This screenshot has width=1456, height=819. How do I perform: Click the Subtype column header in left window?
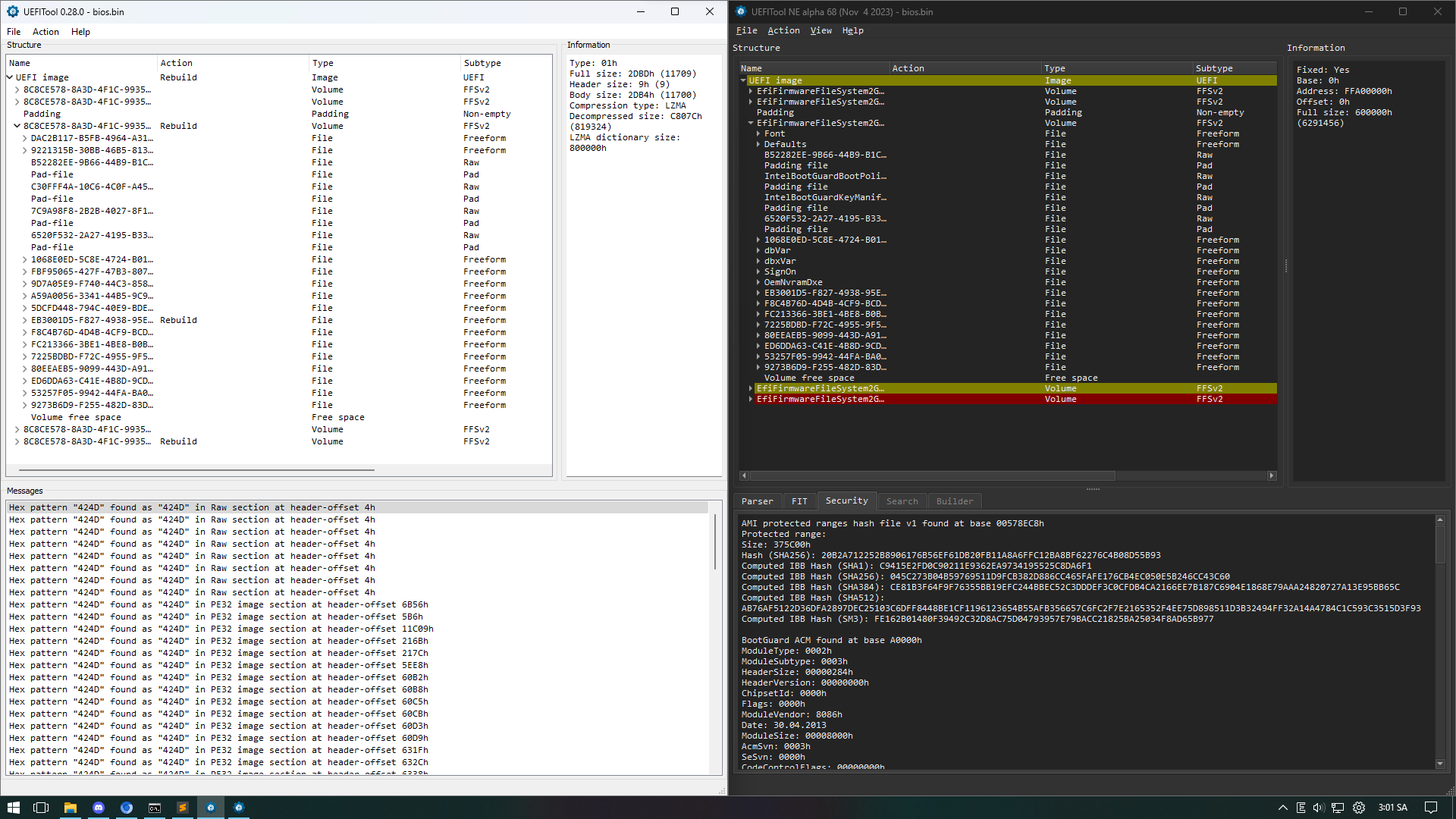tap(482, 63)
